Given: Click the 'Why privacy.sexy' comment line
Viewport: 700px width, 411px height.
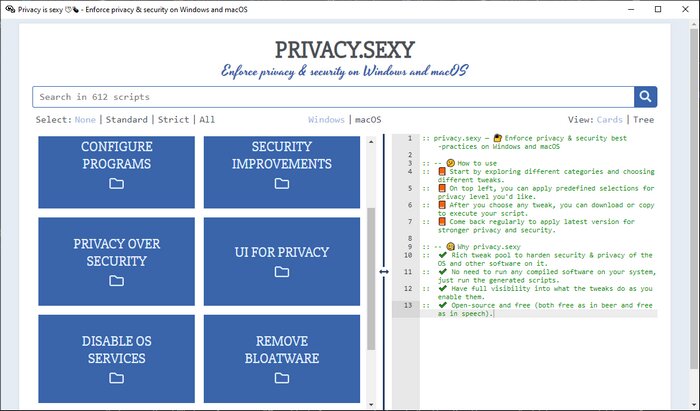Looking at the screenshot, I should click(x=471, y=247).
